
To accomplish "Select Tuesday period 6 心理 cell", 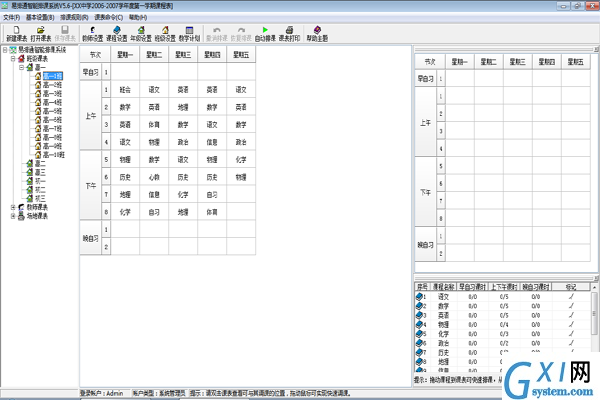I will 154,177.
